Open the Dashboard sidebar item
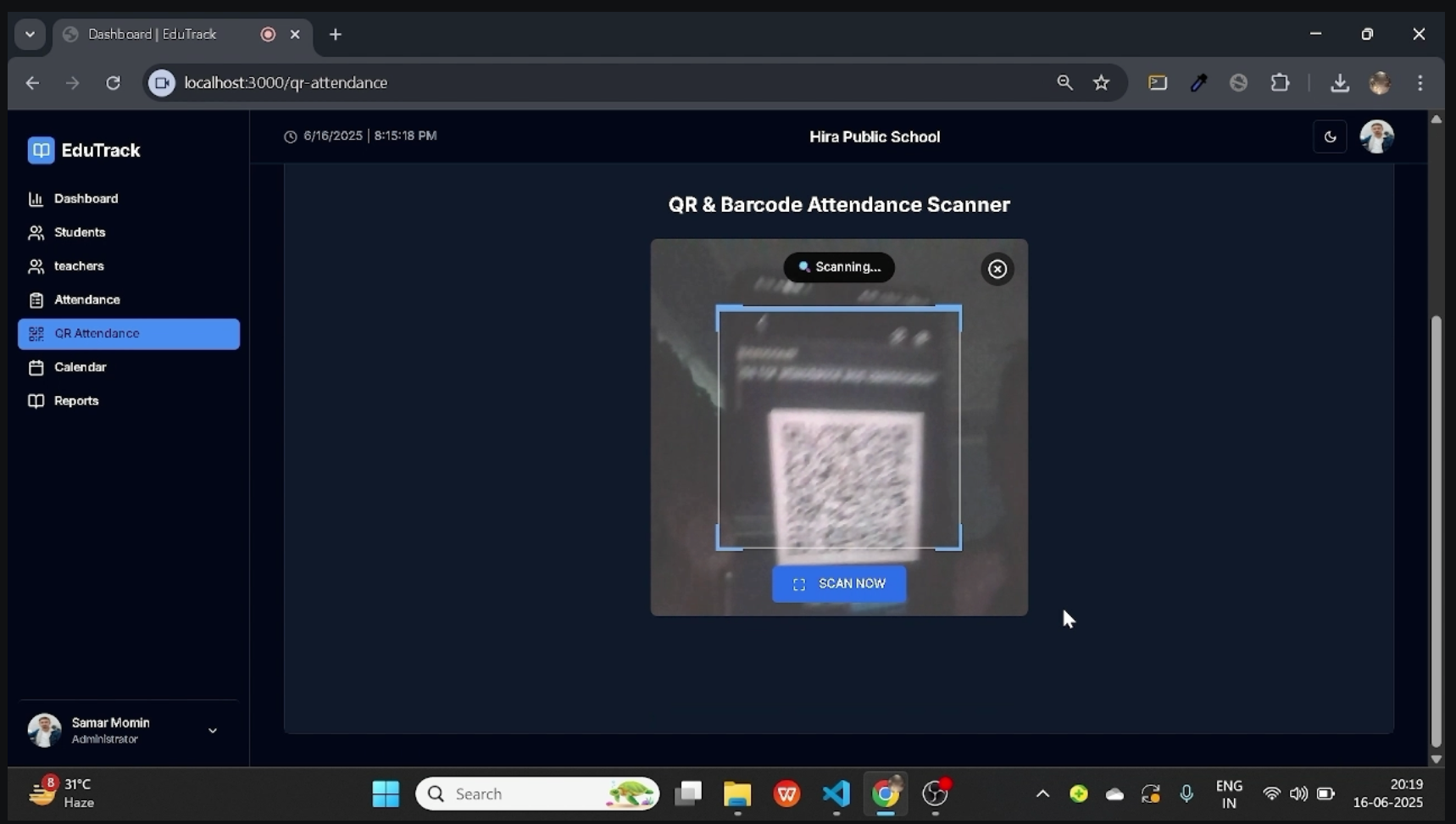1456x824 pixels. pyautogui.click(x=86, y=198)
